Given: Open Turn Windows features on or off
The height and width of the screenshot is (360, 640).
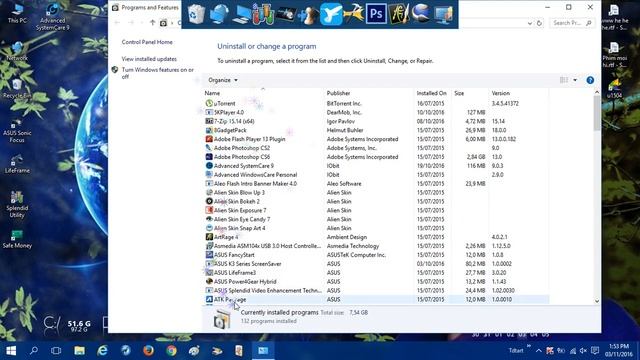Looking at the screenshot, I should click(x=158, y=73).
